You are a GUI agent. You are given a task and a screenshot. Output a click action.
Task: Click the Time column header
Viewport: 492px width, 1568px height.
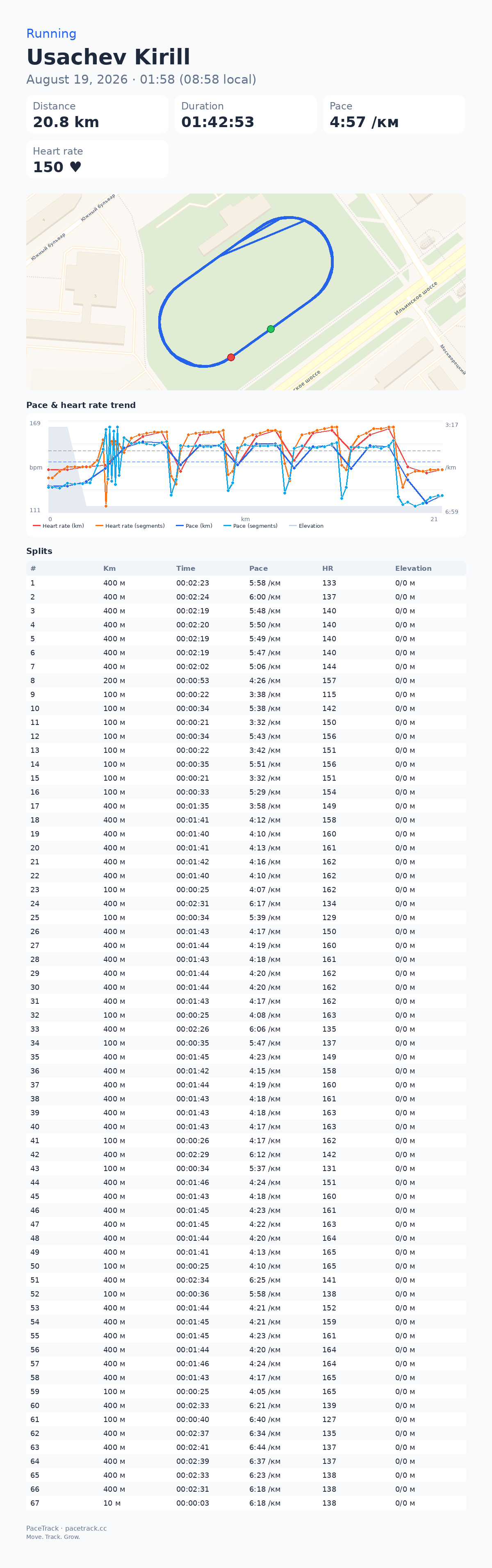[x=186, y=568]
